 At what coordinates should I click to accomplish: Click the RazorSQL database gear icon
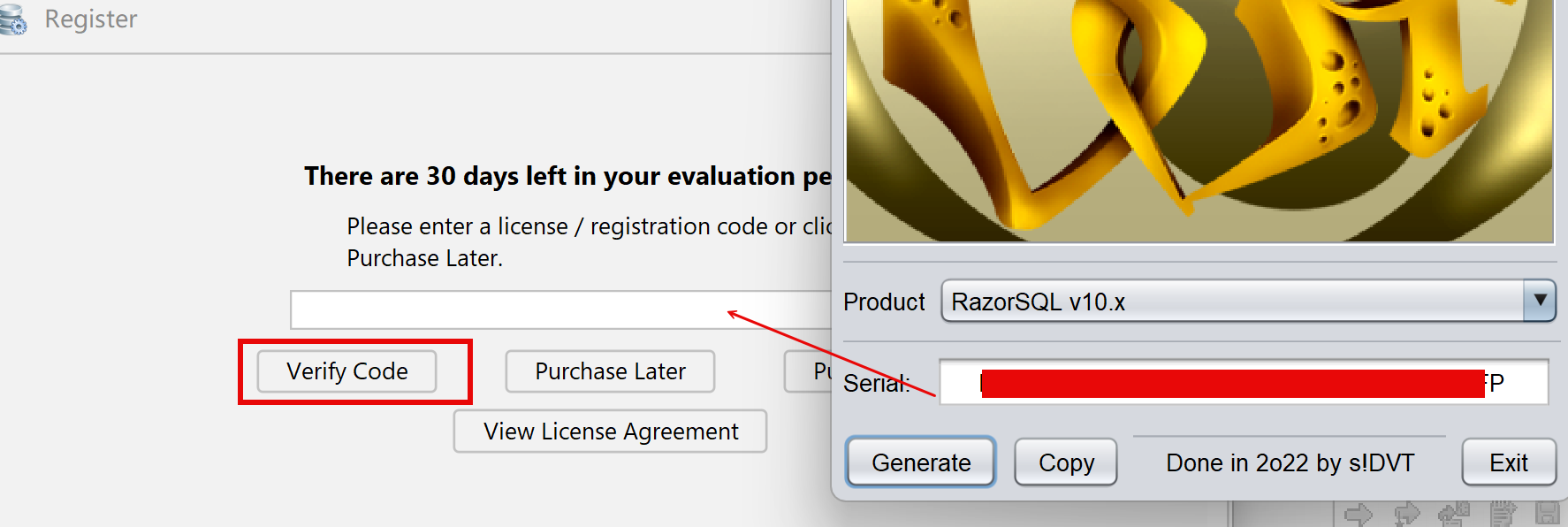[12, 19]
